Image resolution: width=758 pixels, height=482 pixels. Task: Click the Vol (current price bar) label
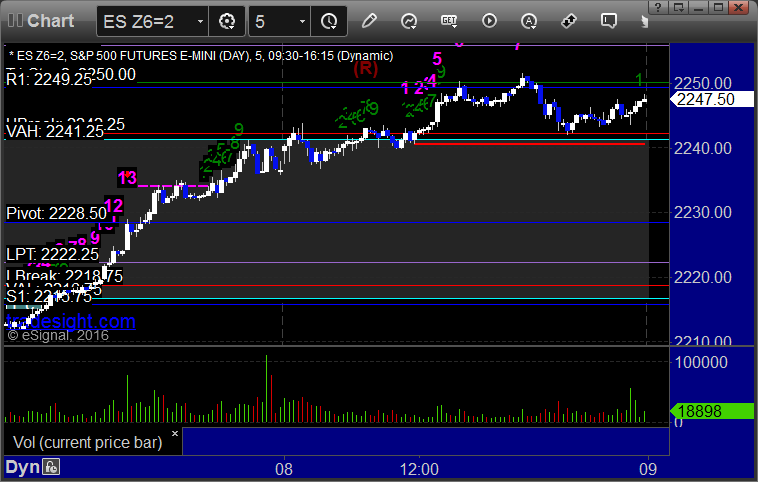[87, 442]
